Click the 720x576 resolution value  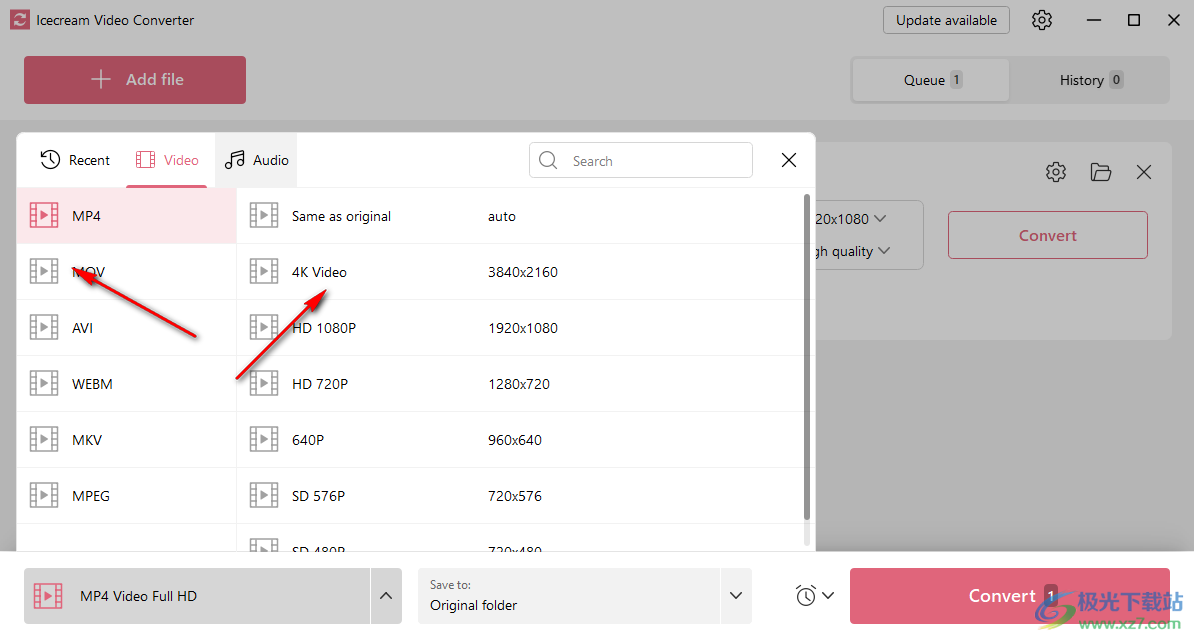(x=515, y=496)
